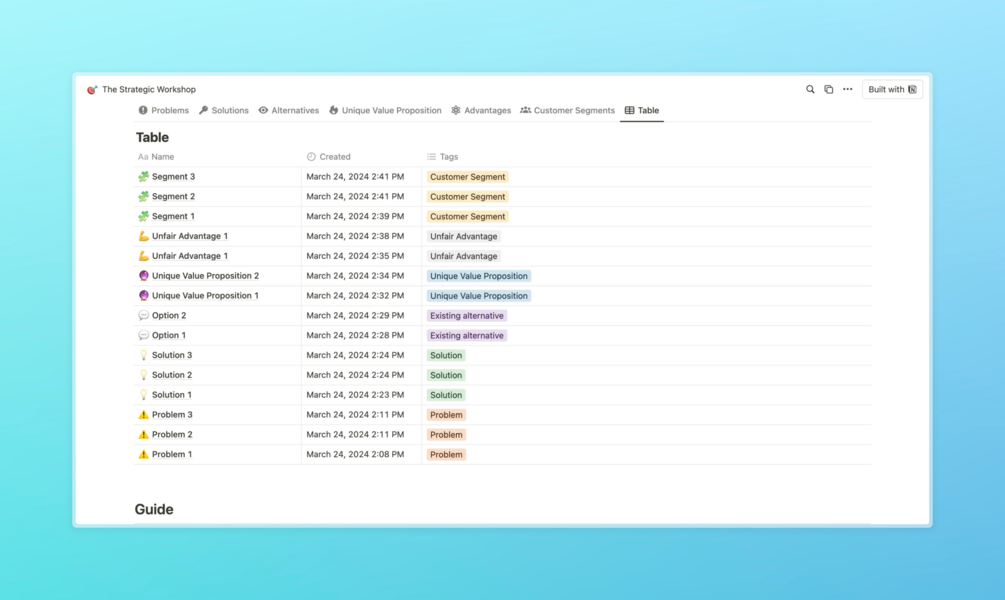Open the Problem 3 entry
1005x600 pixels.
(172, 415)
